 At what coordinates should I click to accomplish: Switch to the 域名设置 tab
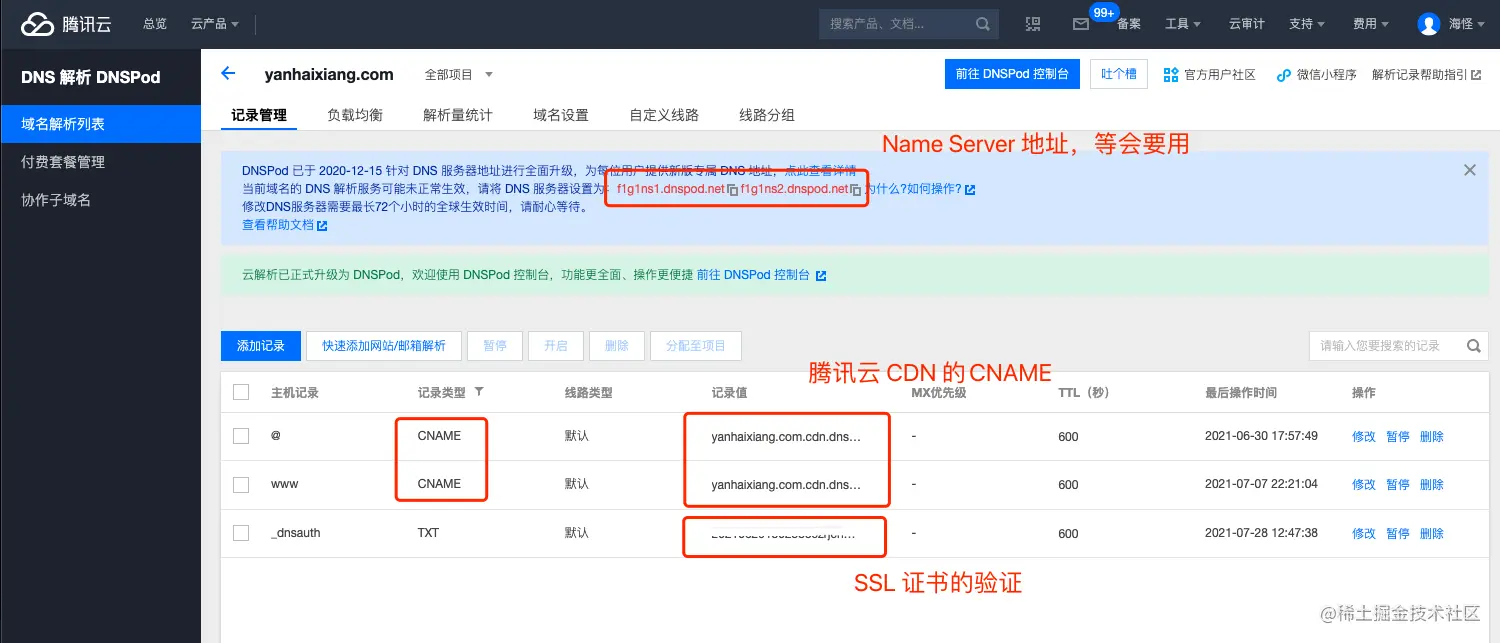pos(561,115)
